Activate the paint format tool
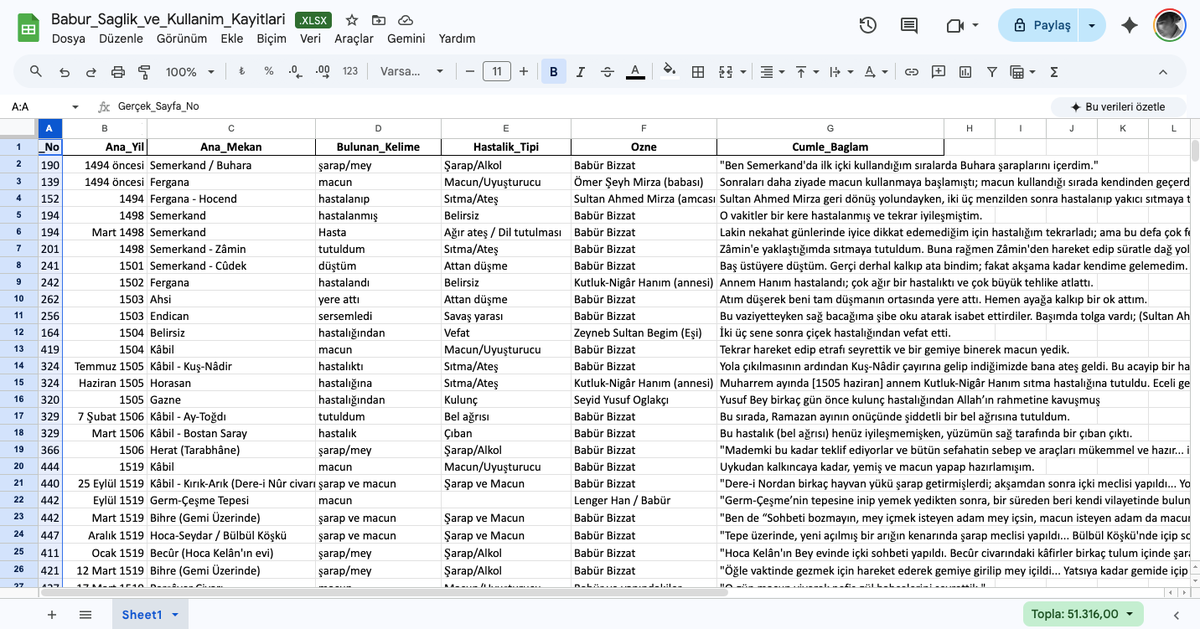The width and height of the screenshot is (1200, 629). 144,72
